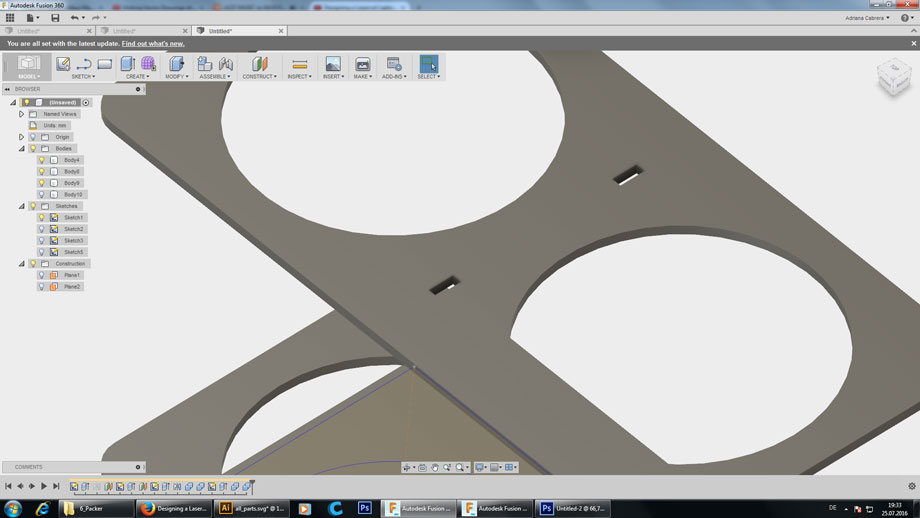The image size is (920, 518).
Task: Click the Undo arrow
Action: (74, 18)
